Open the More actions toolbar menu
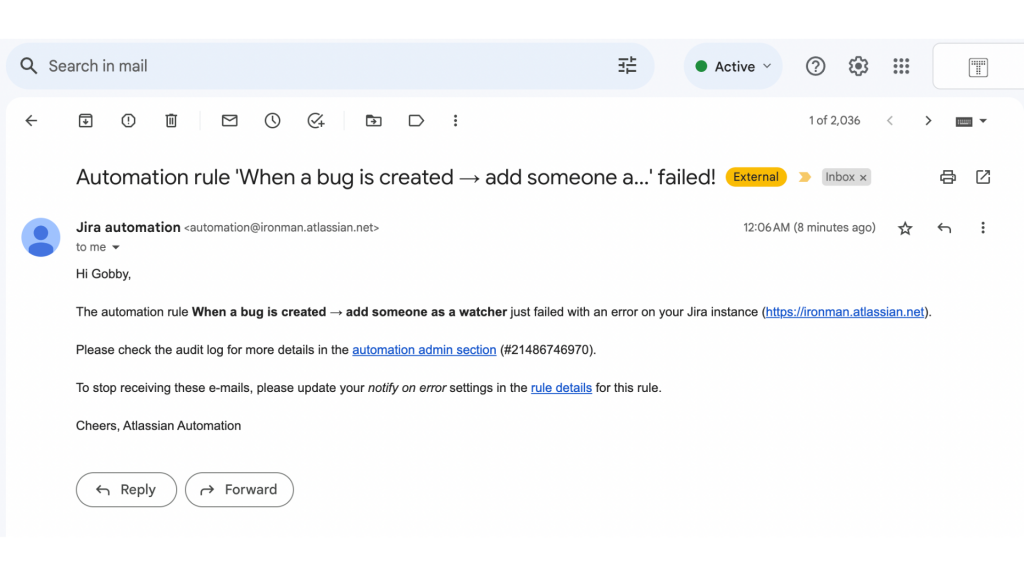Screen dimensions: 1024x576 [455, 121]
